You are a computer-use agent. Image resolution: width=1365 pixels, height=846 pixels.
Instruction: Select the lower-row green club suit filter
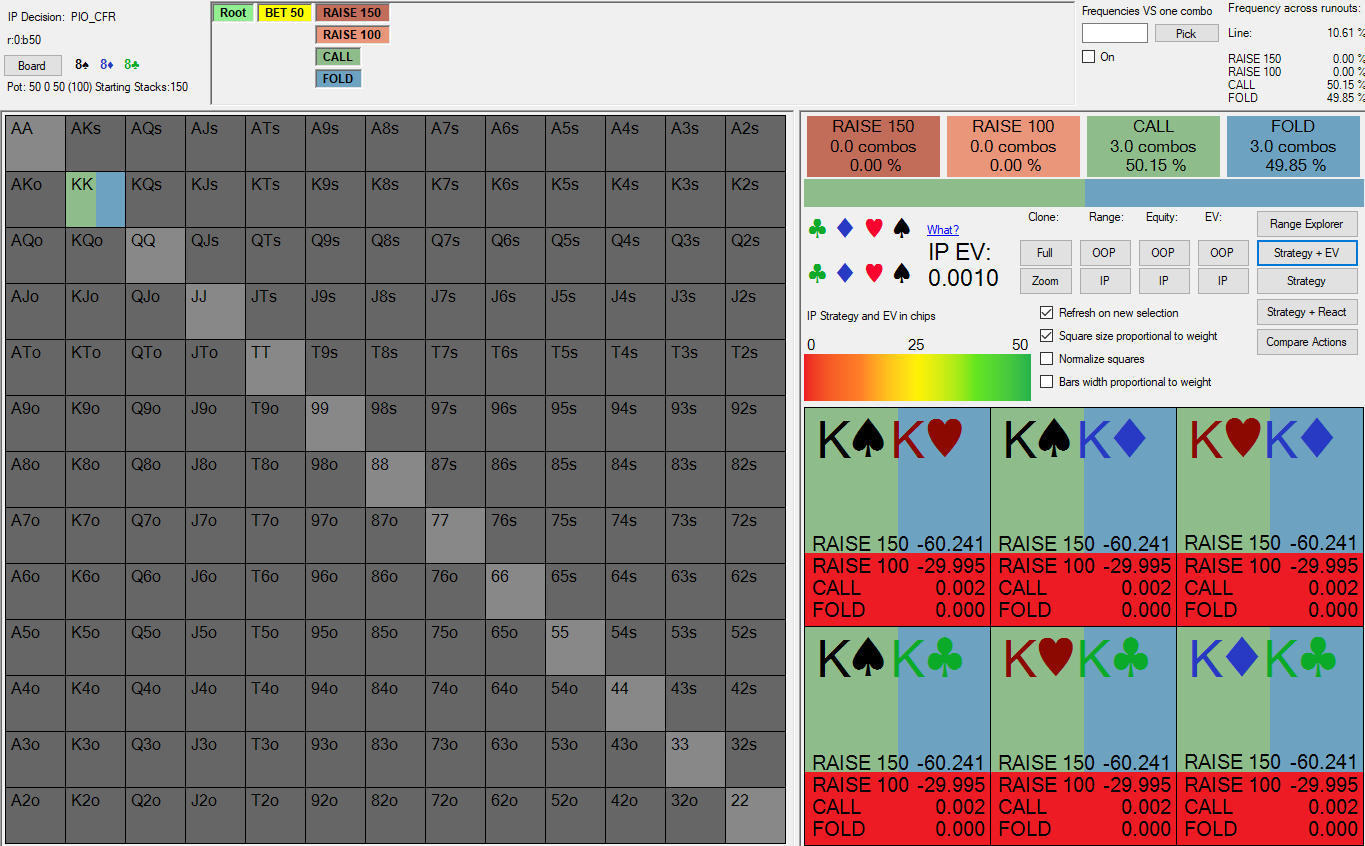click(817, 272)
